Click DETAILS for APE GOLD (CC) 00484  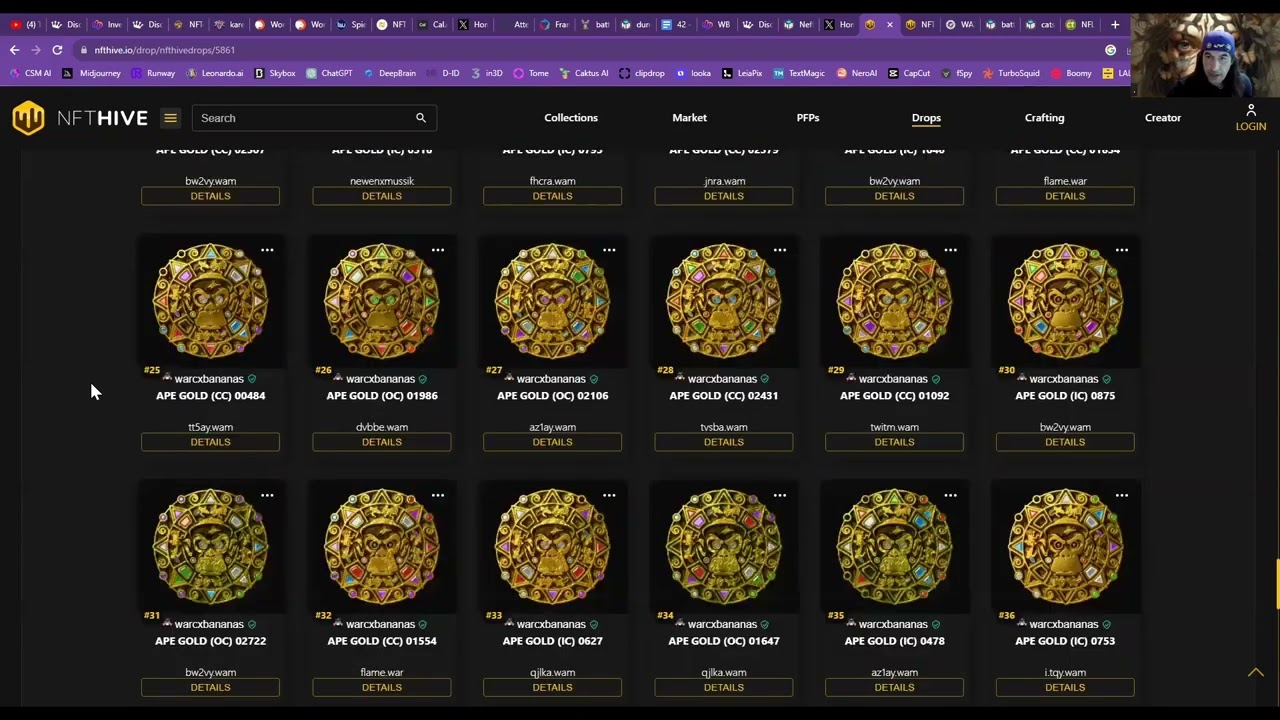[210, 442]
